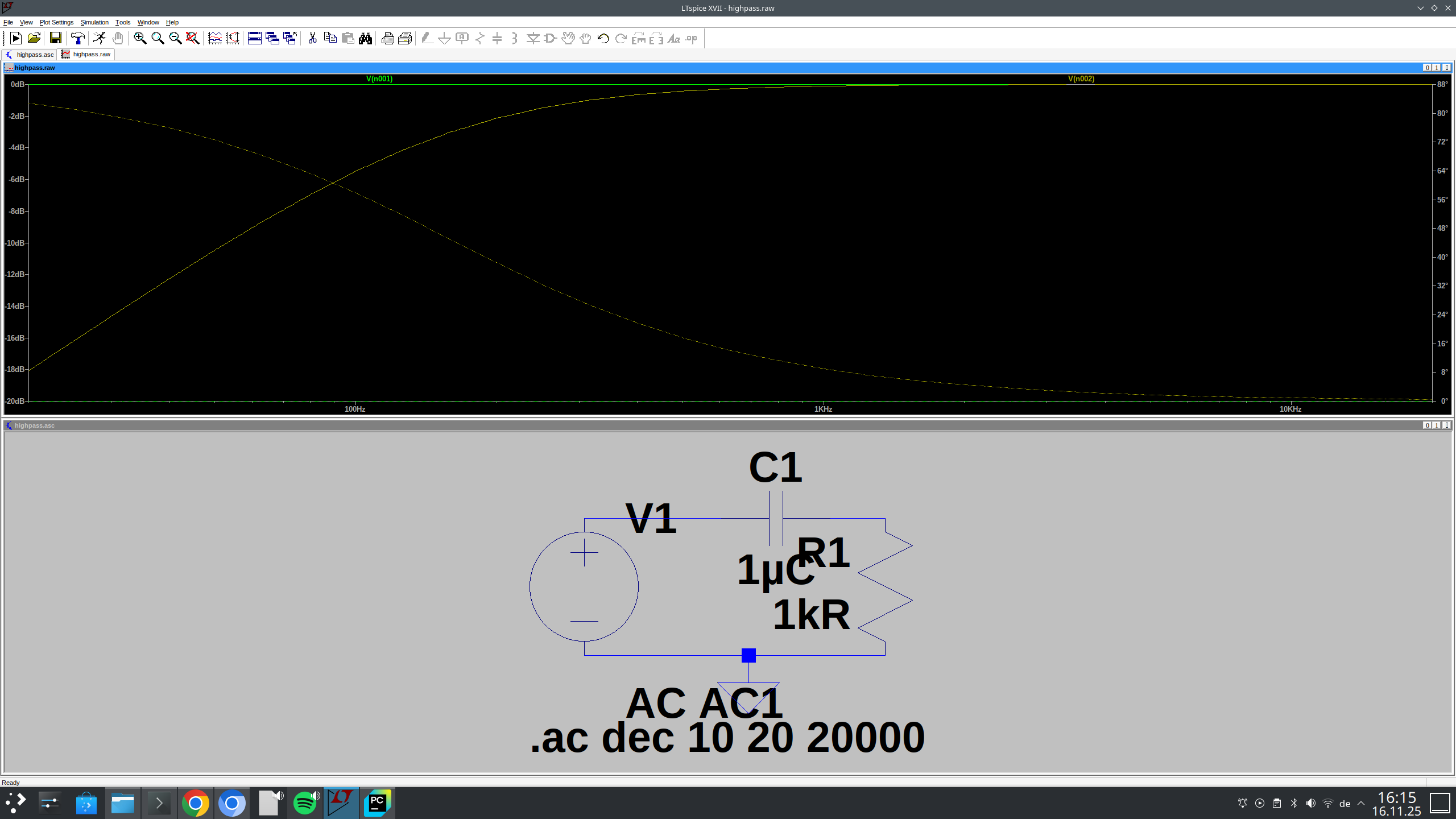This screenshot has width=1456, height=819.
Task: Halt the simulation using the hand icon
Action: (x=118, y=38)
